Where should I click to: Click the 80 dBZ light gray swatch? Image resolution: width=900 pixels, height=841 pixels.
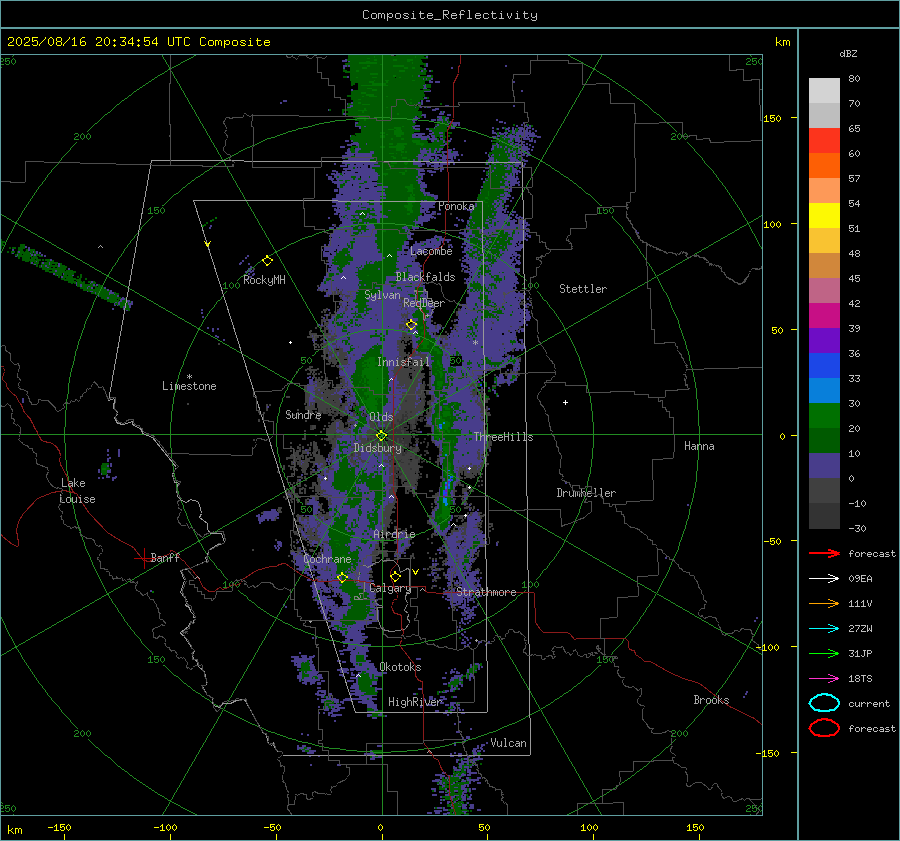824,91
